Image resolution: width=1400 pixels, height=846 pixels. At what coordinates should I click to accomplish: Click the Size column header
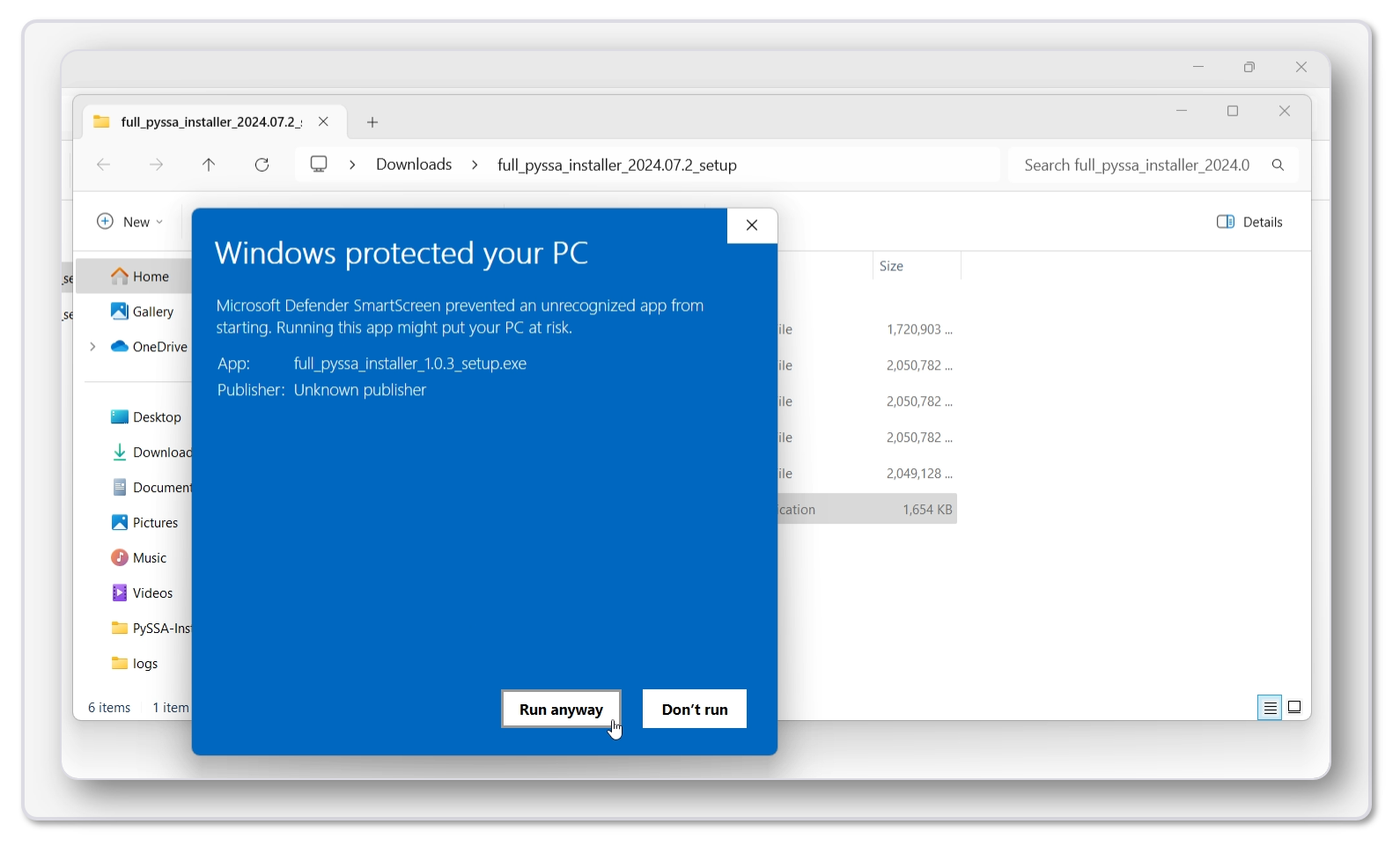point(916,266)
